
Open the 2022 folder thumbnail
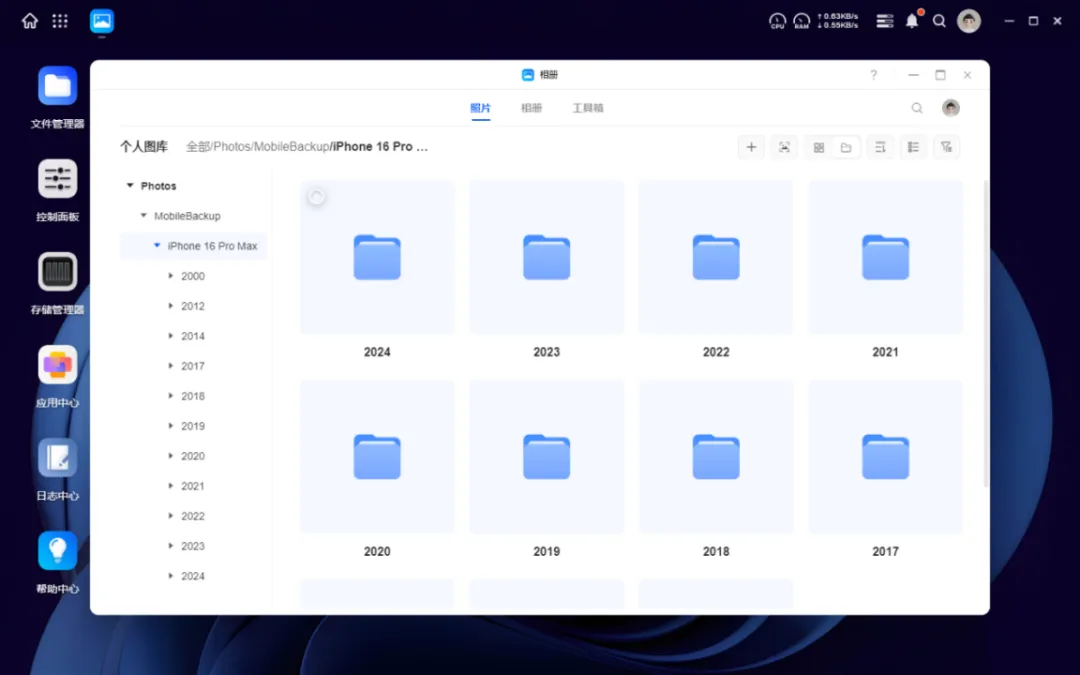point(716,258)
